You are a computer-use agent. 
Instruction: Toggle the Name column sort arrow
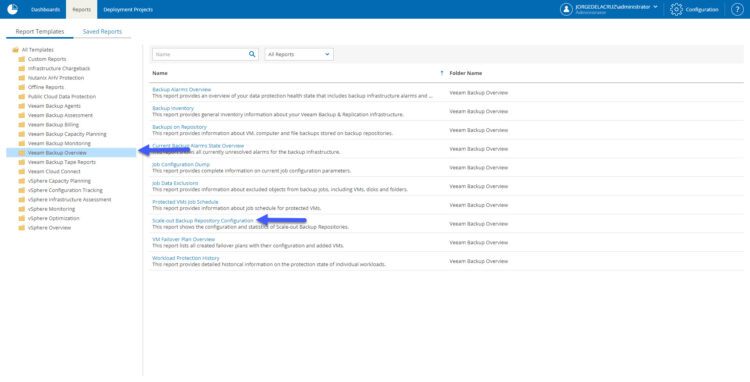coord(441,73)
